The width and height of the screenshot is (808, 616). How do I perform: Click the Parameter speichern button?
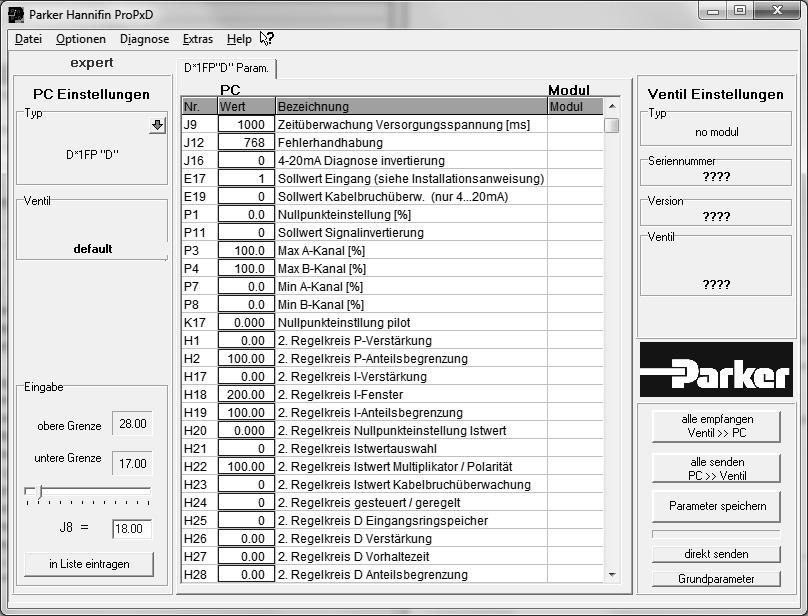click(x=716, y=506)
